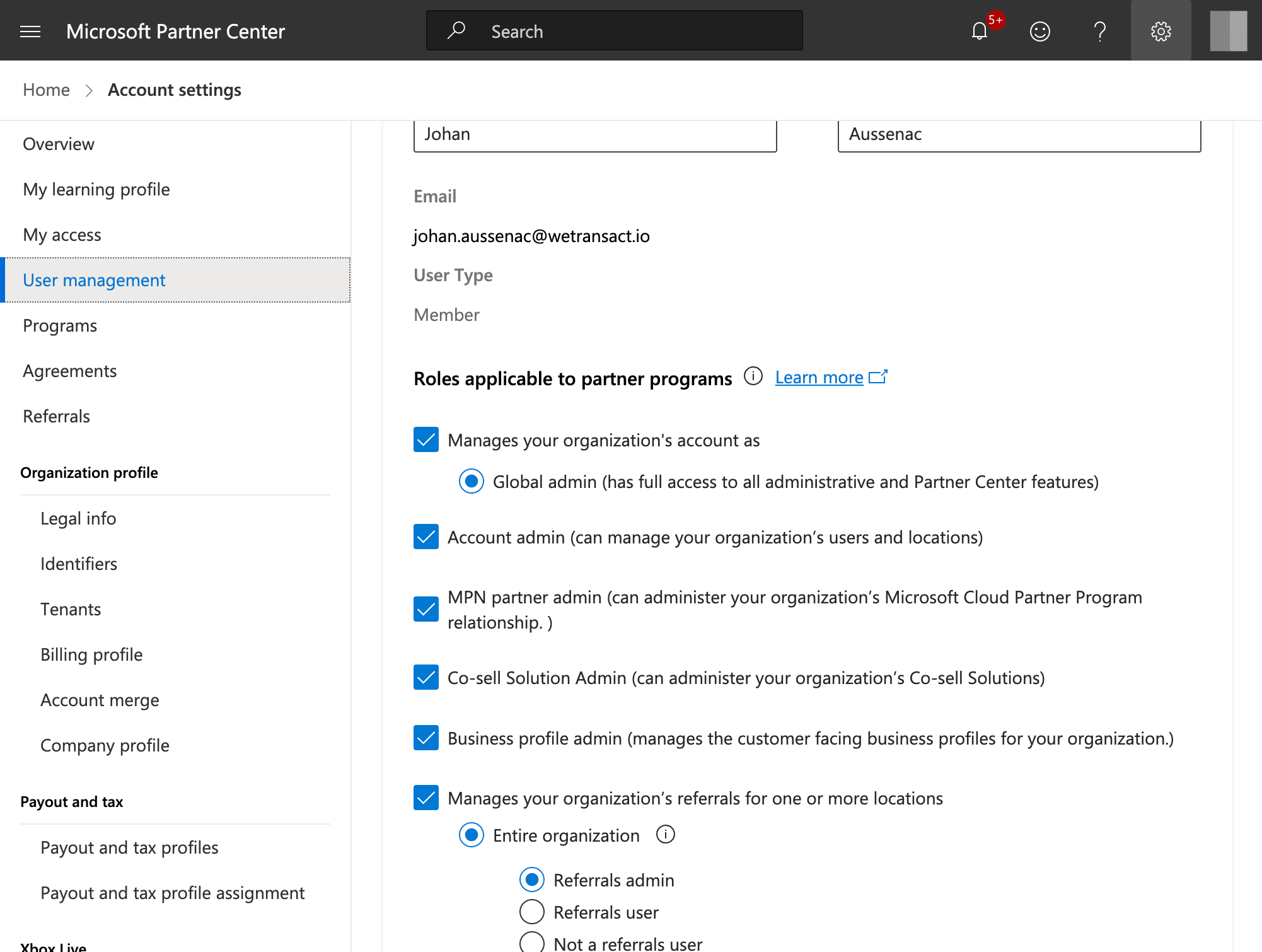1262x952 pixels.
Task: Open the help question mark
Action: pyautogui.click(x=1100, y=31)
